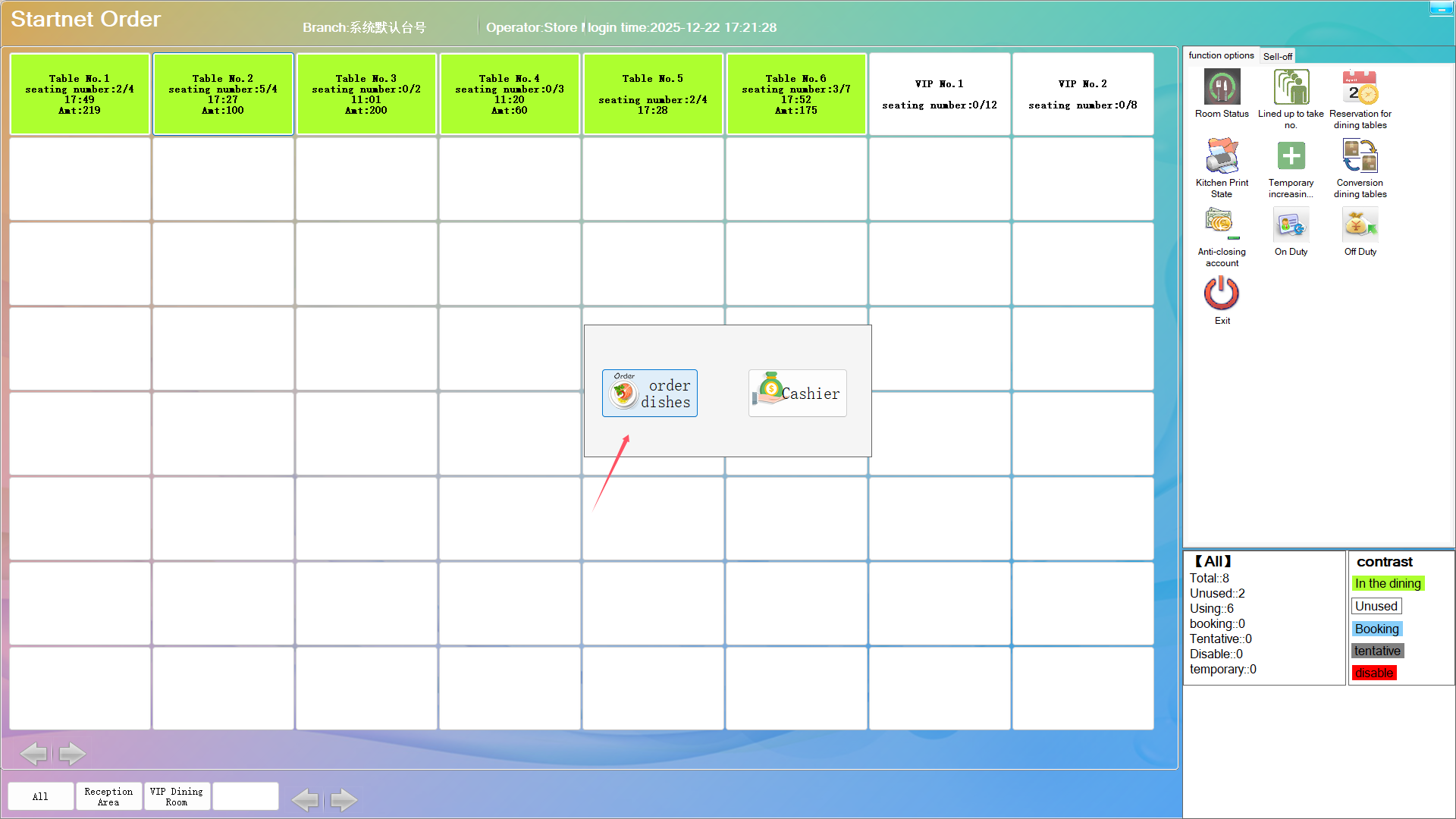The width and height of the screenshot is (1456, 819).
Task: Open the Room Status icon
Action: coord(1222,88)
